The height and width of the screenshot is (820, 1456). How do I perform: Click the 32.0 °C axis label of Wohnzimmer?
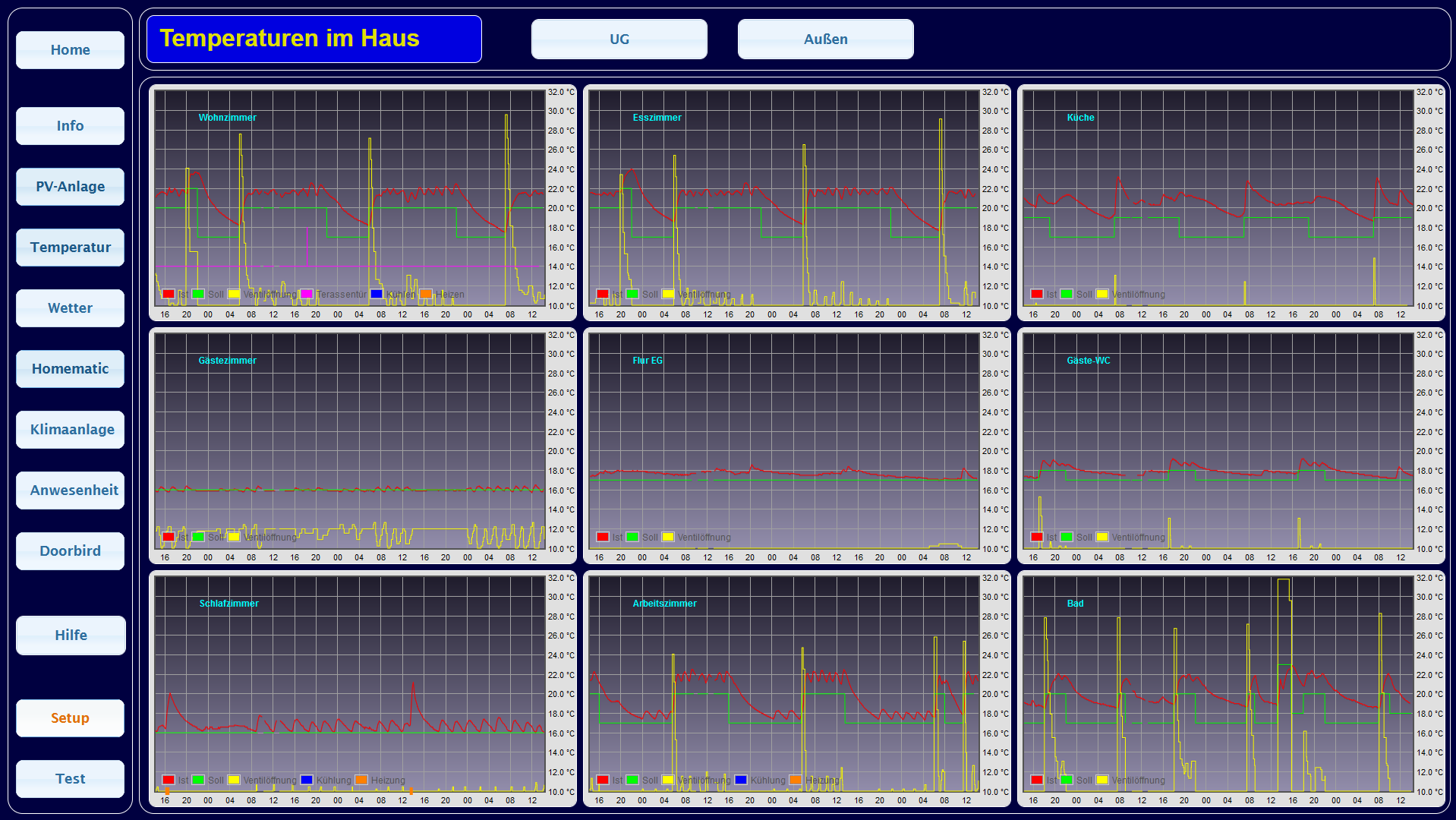pyautogui.click(x=562, y=92)
